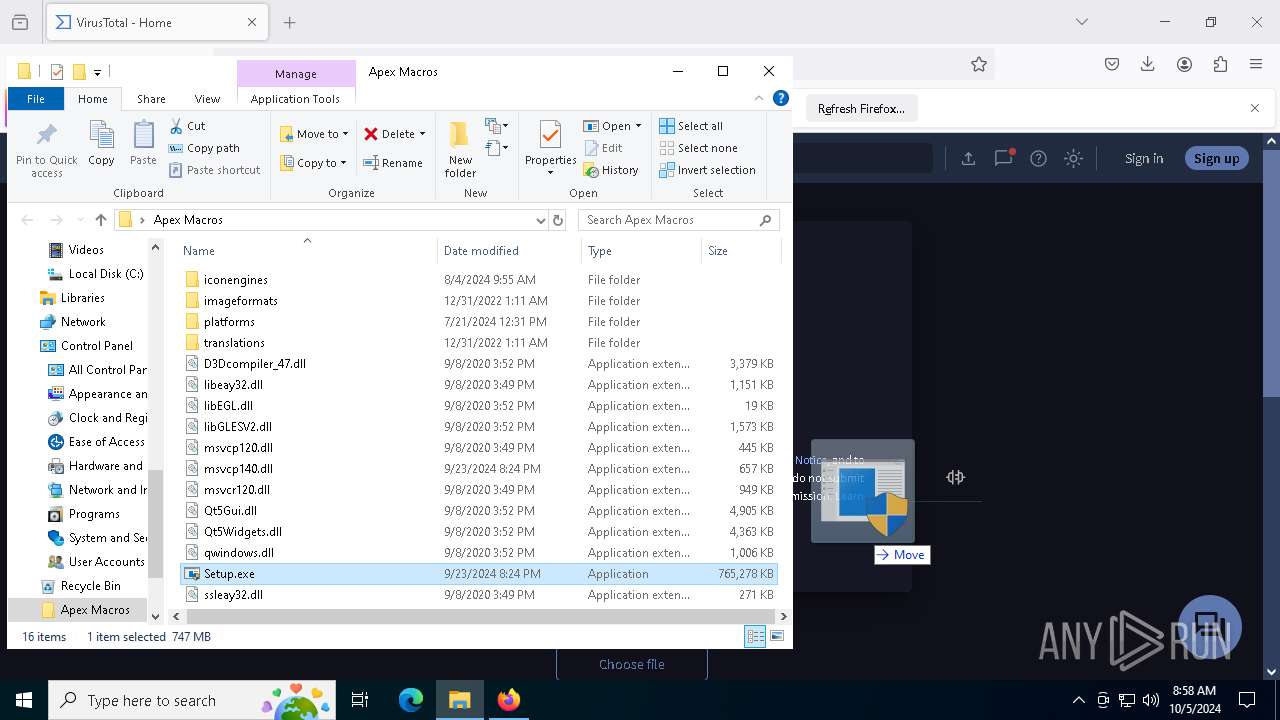1280x720 pixels.
Task: Click Explorer Help question-mark icon
Action: (781, 98)
